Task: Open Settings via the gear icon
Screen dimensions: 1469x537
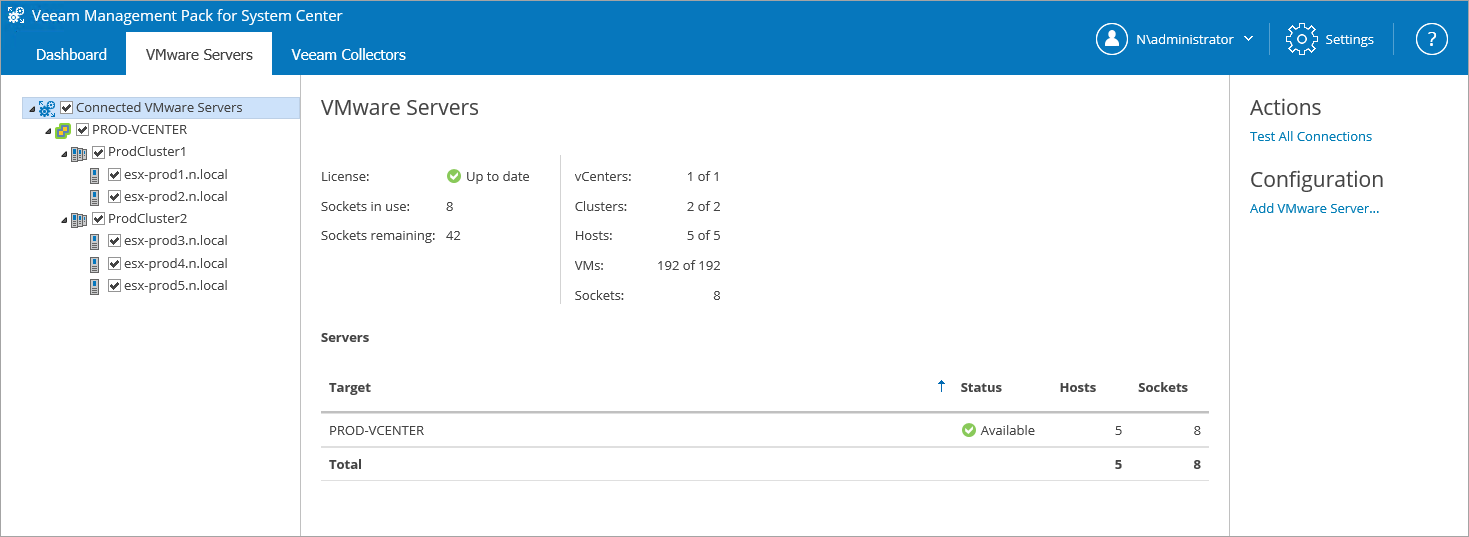Action: tap(1301, 39)
